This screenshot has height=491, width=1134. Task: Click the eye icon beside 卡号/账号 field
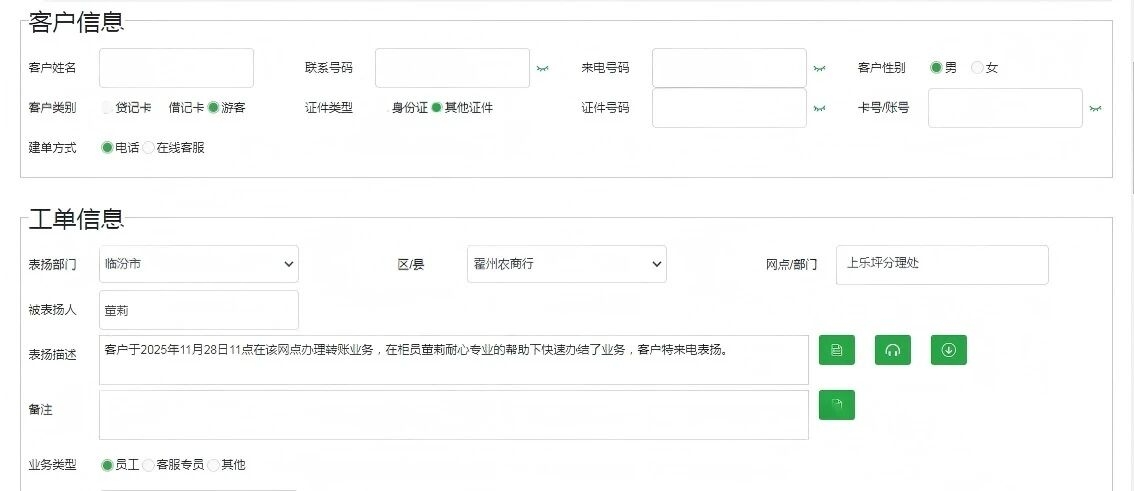[x=1095, y=108]
